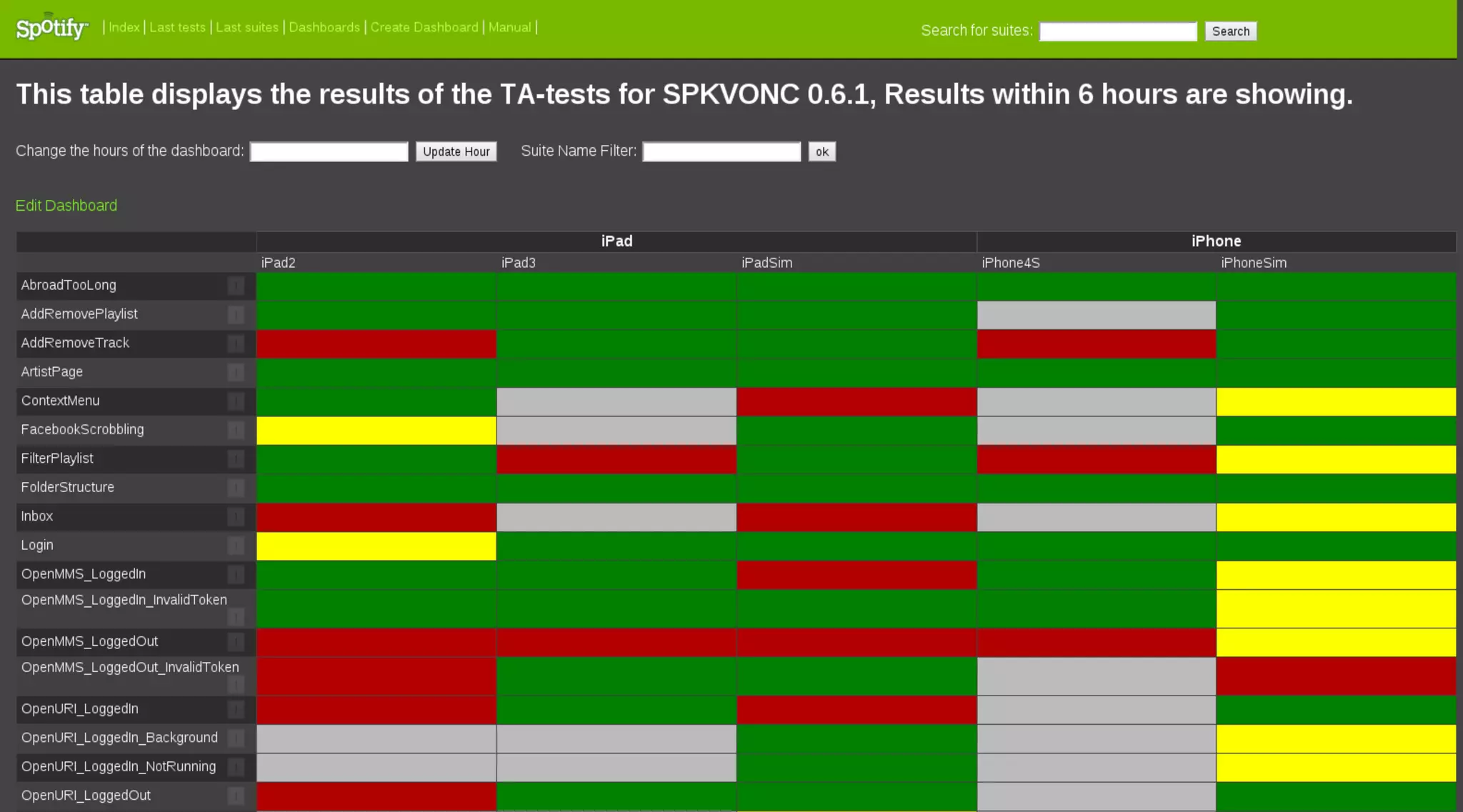Image resolution: width=1463 pixels, height=812 pixels.
Task: Open the Dashboards menu item
Action: (x=324, y=27)
